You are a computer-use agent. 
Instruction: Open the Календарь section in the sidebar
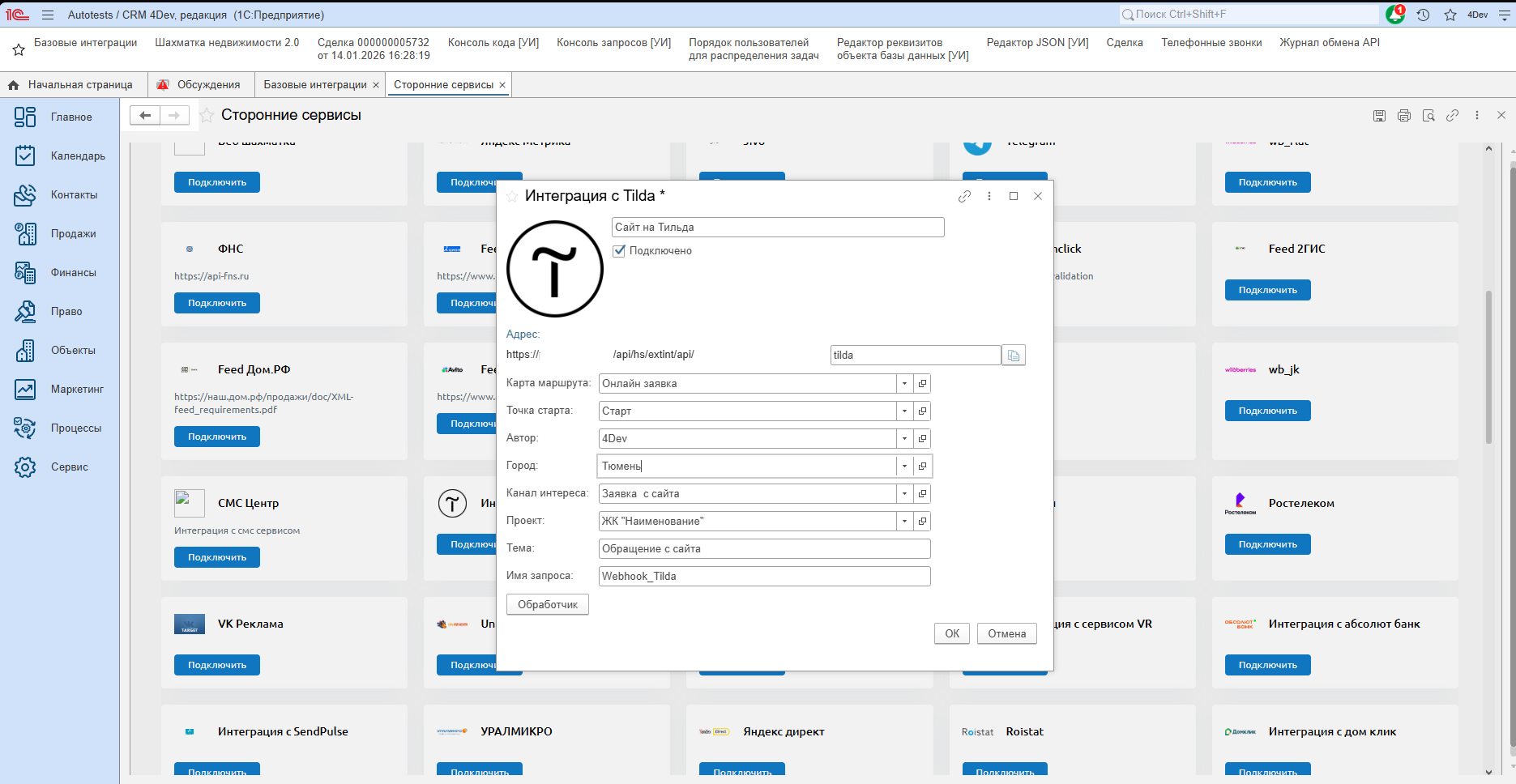pyautogui.click(x=78, y=156)
